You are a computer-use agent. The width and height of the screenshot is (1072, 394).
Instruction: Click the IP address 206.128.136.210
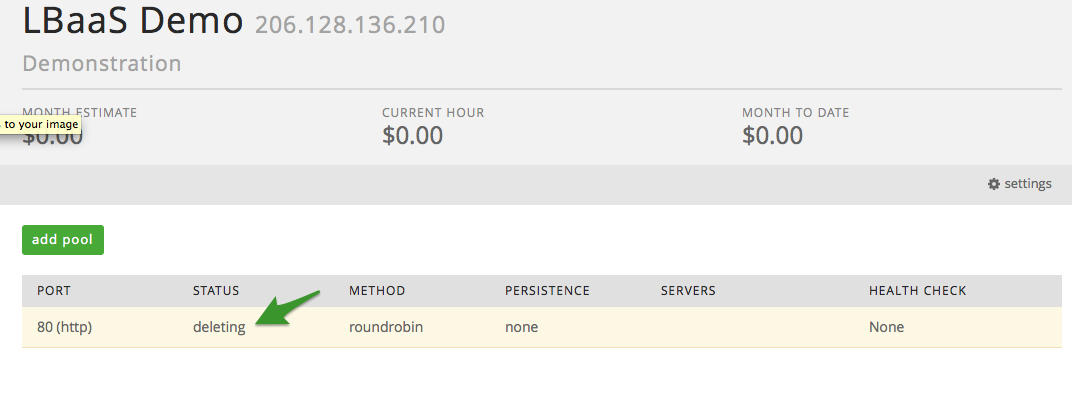click(350, 25)
